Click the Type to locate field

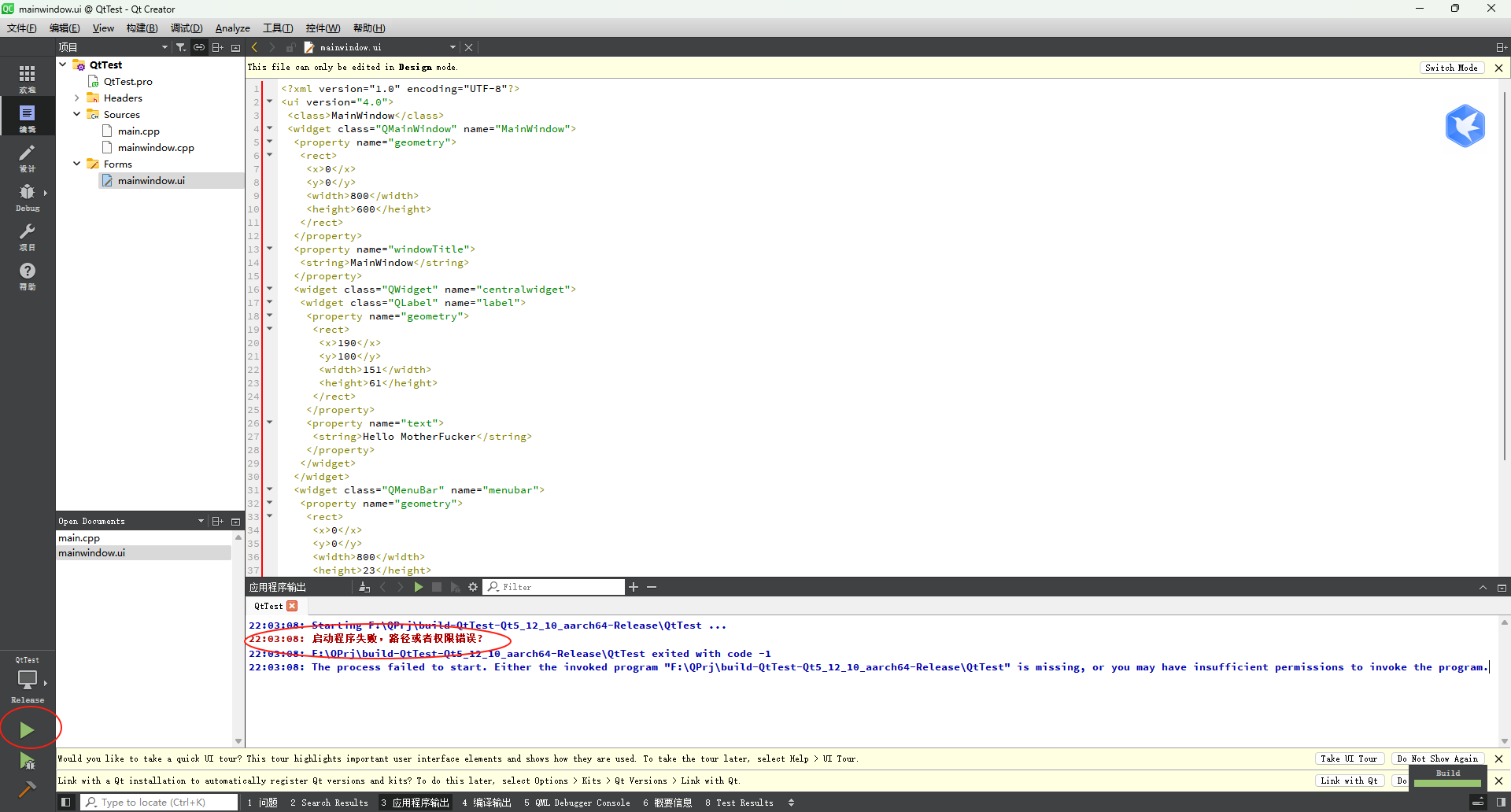(x=159, y=803)
